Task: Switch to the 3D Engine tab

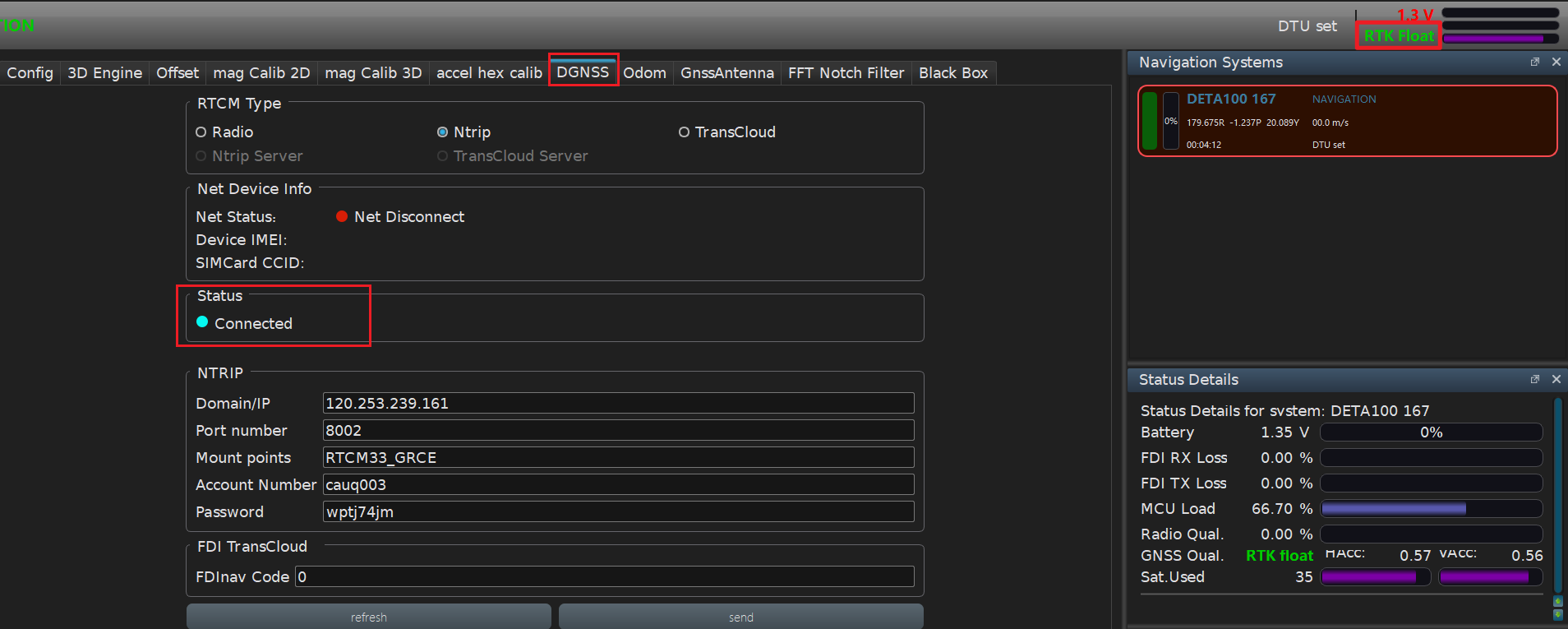Action: pyautogui.click(x=104, y=73)
